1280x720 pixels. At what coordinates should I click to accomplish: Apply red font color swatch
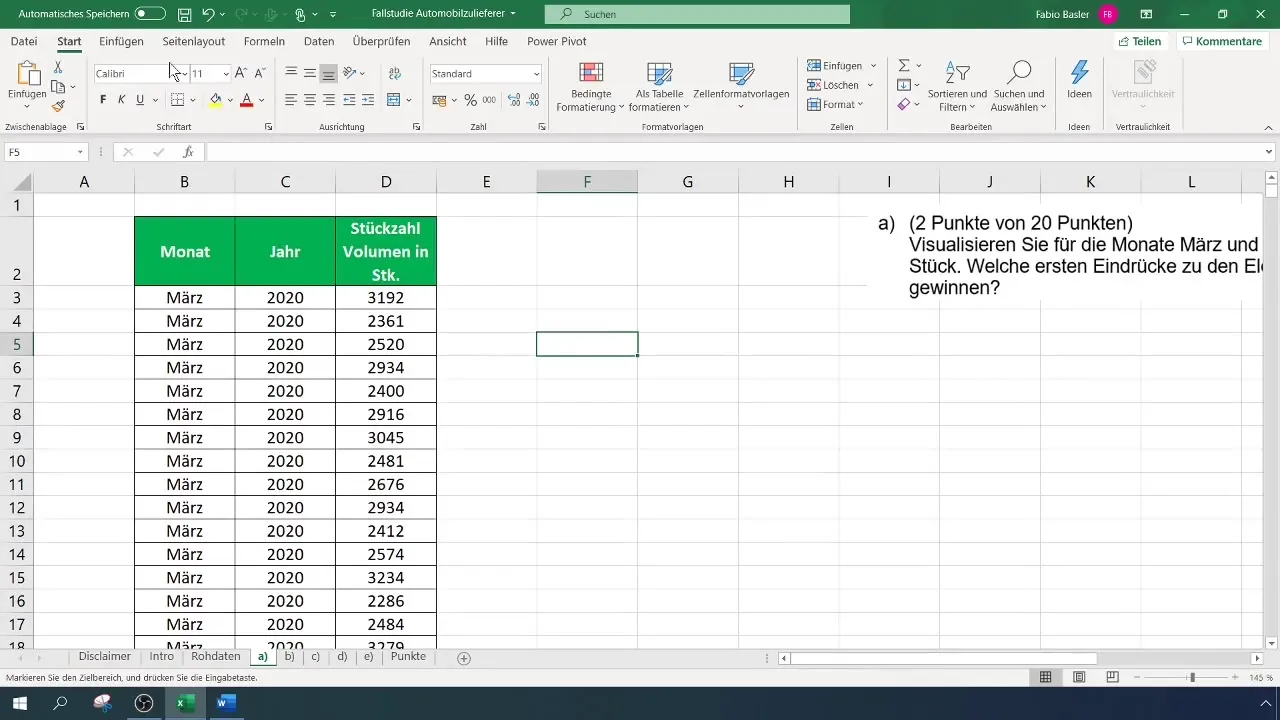(x=247, y=100)
